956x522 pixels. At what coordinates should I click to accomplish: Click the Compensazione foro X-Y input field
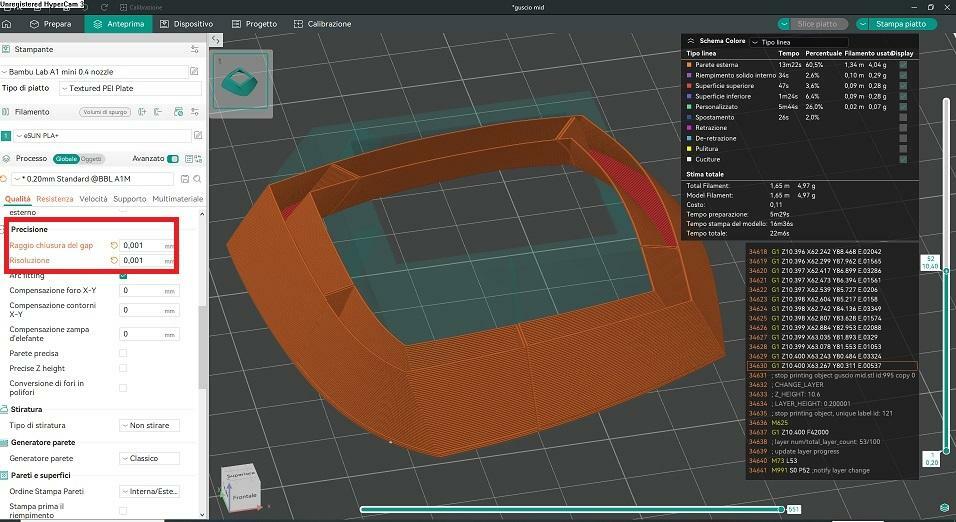click(149, 291)
